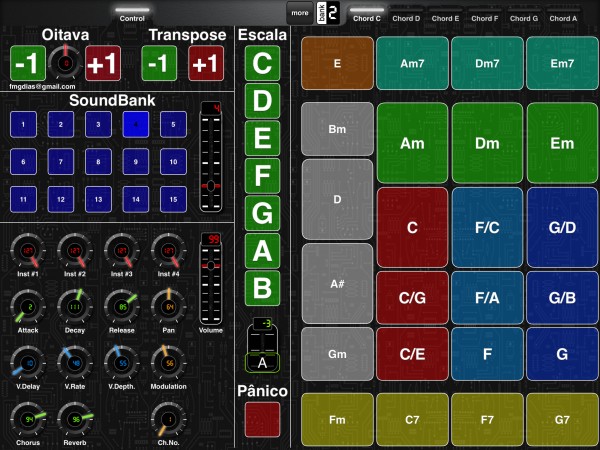Set Escala scale to F
The height and width of the screenshot is (450, 600).
(262, 176)
